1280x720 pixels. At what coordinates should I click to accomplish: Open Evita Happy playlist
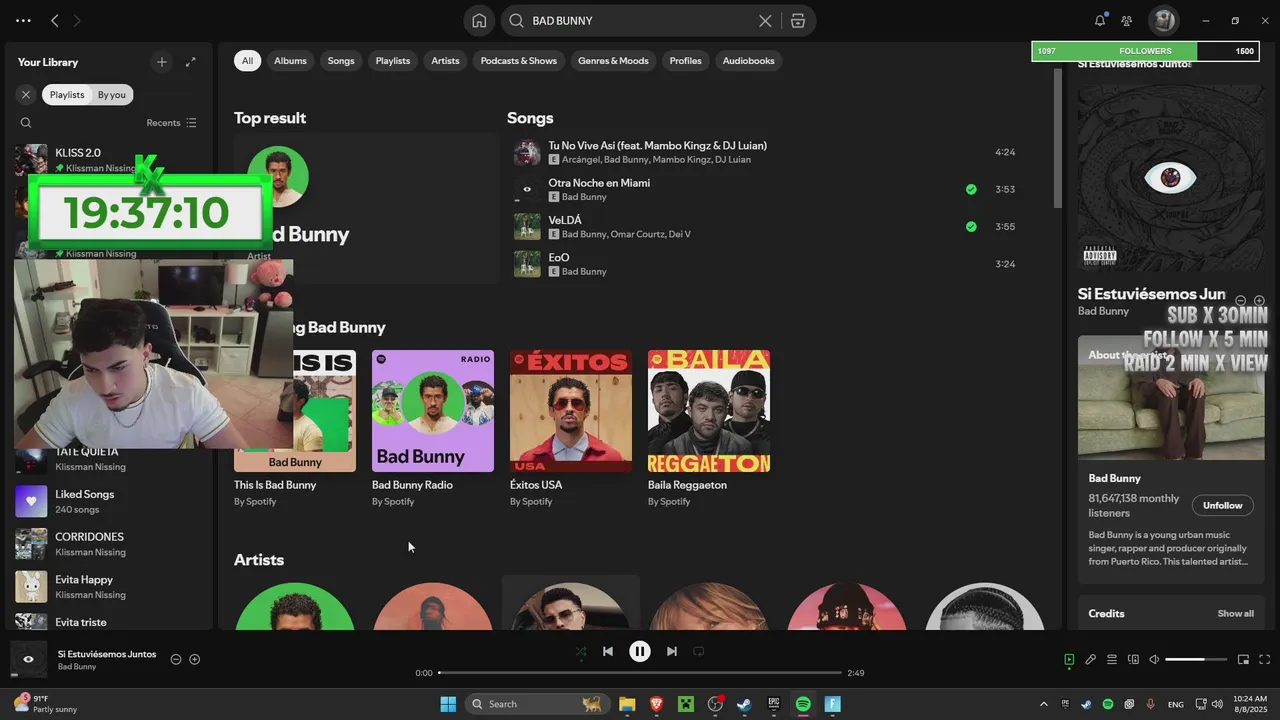(x=110, y=587)
